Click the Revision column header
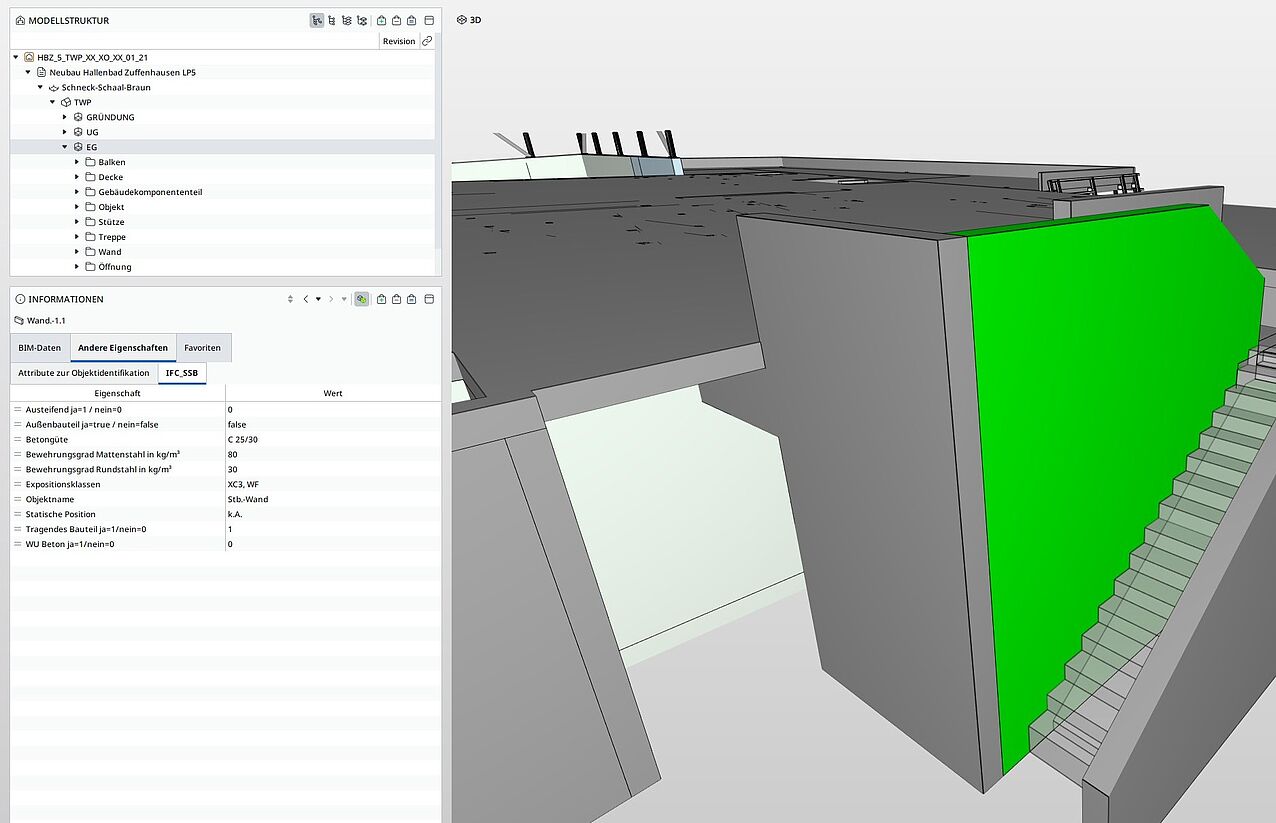1276x823 pixels. pos(398,41)
